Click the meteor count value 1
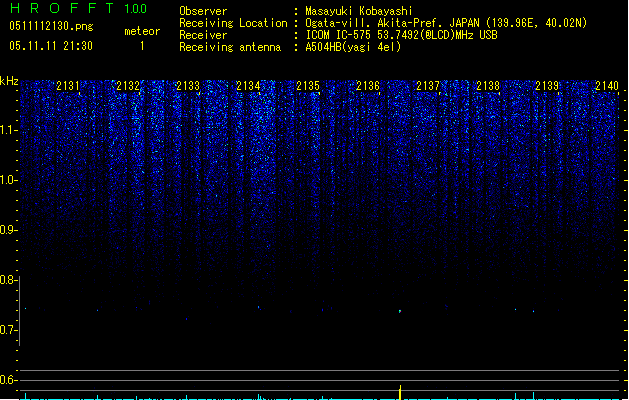 point(142,46)
